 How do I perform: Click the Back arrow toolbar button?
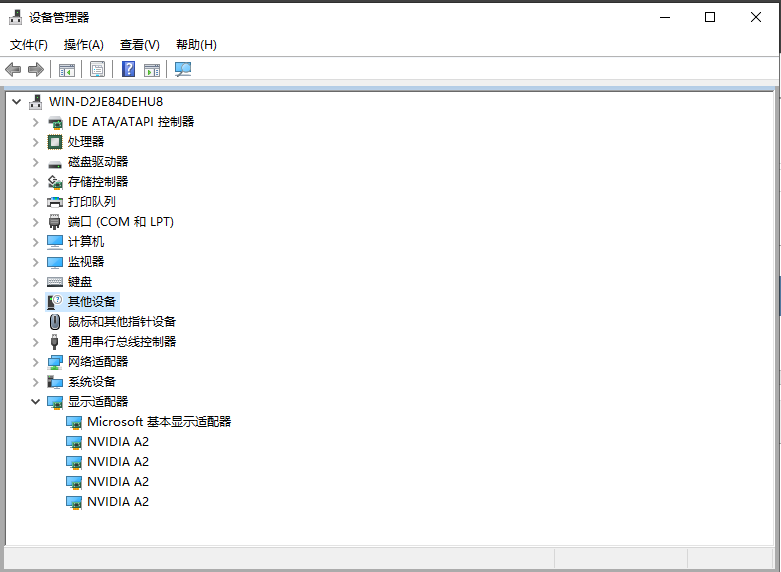13,69
